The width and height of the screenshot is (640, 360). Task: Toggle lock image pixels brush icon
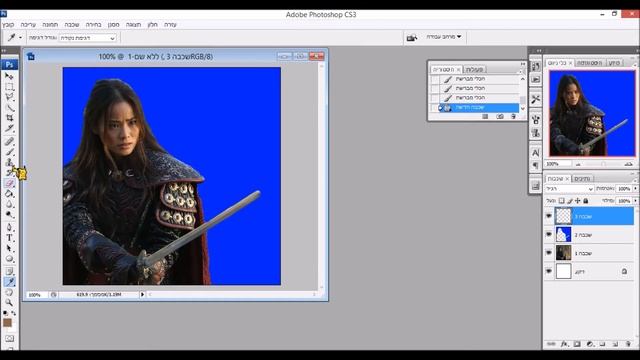570,201
